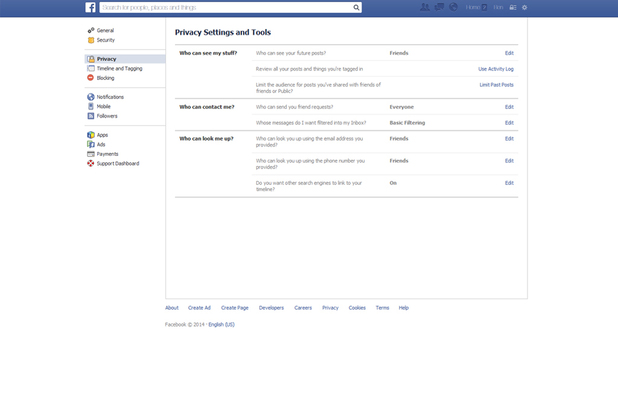Go to Home in the top bar
618x411 pixels.
(473, 7)
